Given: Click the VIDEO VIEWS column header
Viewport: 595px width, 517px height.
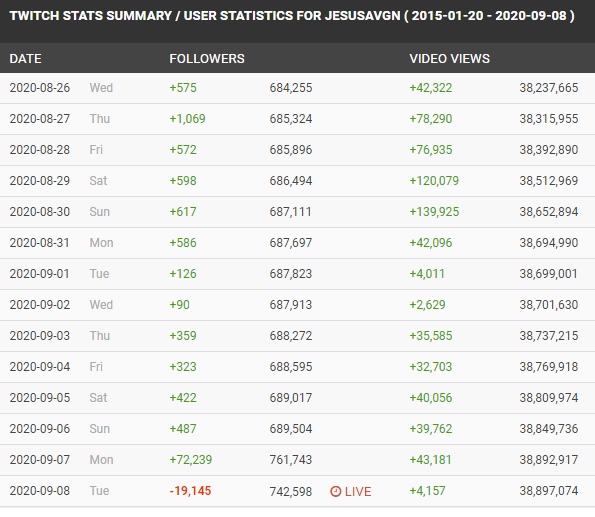Looking at the screenshot, I should (x=449, y=59).
